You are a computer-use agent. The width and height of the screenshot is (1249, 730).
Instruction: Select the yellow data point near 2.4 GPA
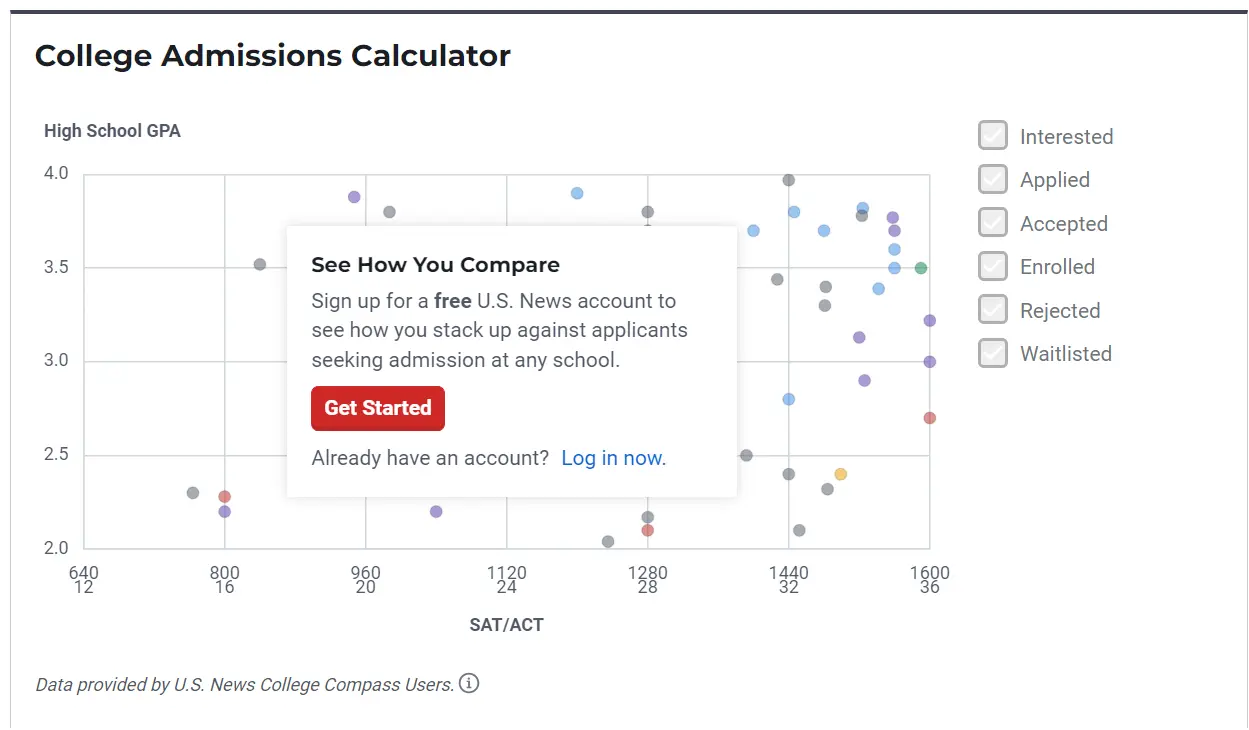(x=841, y=474)
